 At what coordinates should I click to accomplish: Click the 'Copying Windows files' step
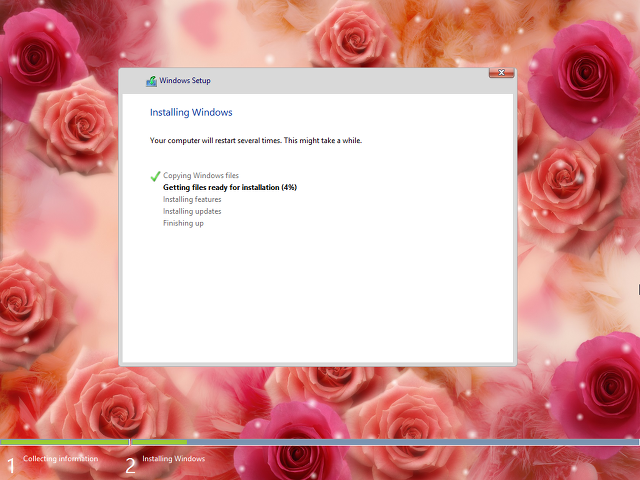[201, 176]
